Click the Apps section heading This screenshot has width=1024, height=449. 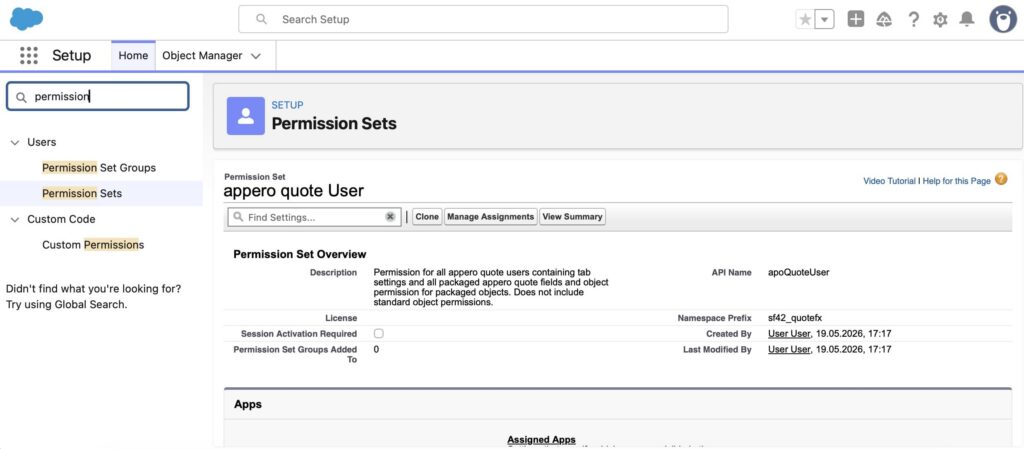pos(248,405)
